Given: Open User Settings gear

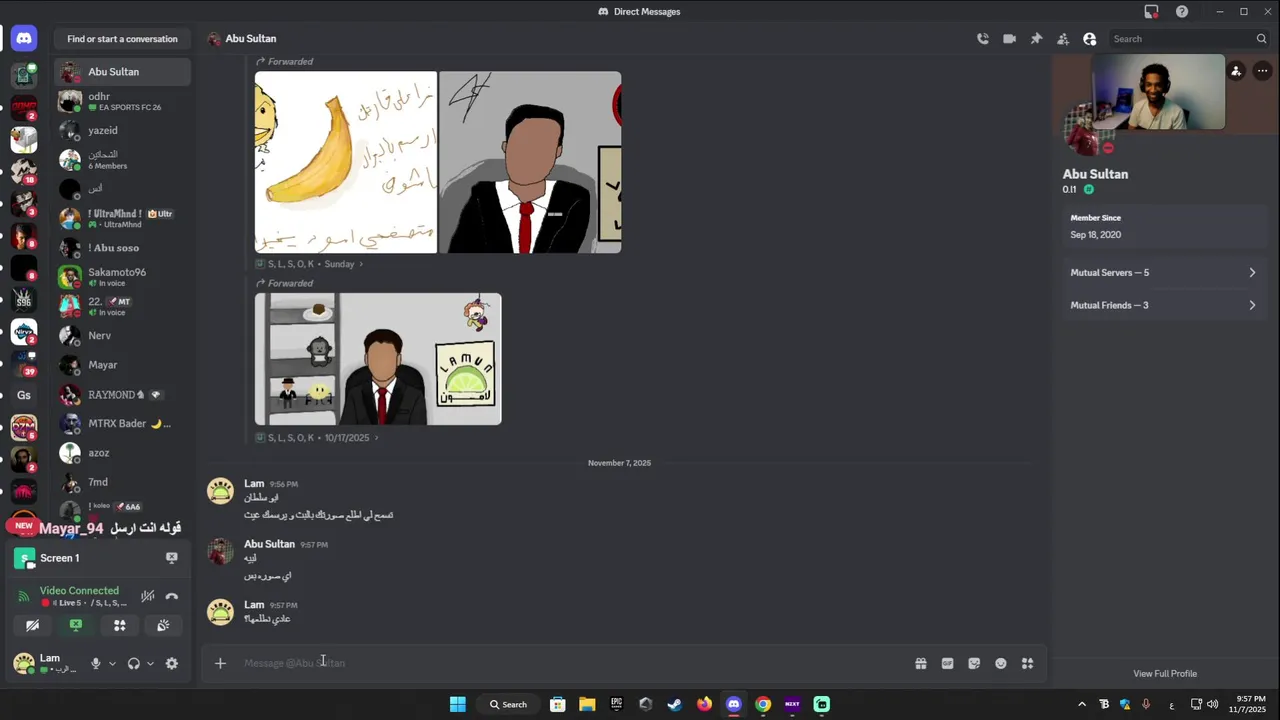Looking at the screenshot, I should 172,663.
